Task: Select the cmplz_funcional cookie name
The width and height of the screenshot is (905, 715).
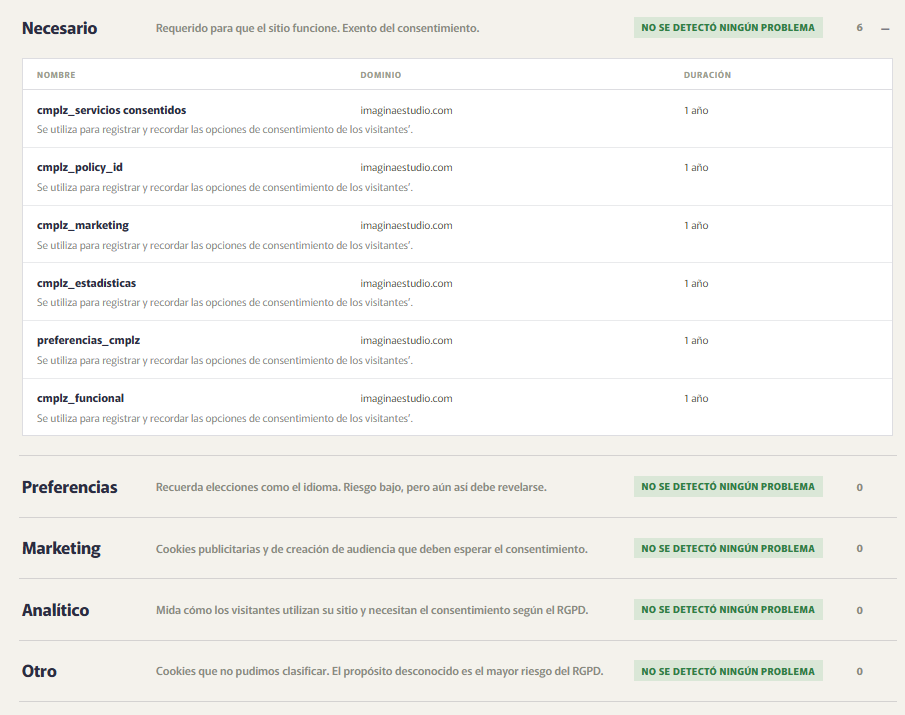Action: click(x=80, y=398)
